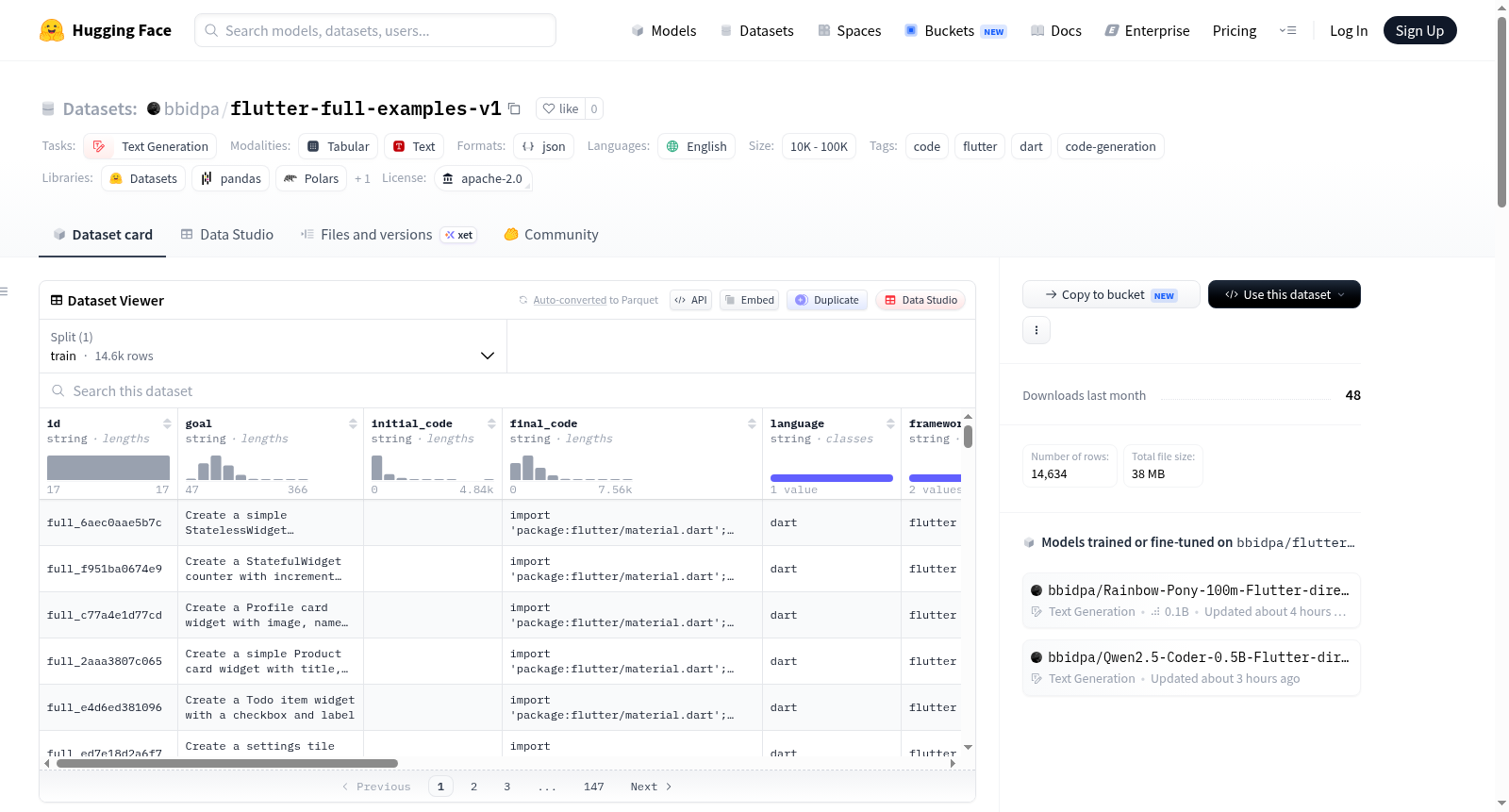Go to page 2 of the dataset rows
The height and width of the screenshot is (812, 1509).
(x=473, y=787)
